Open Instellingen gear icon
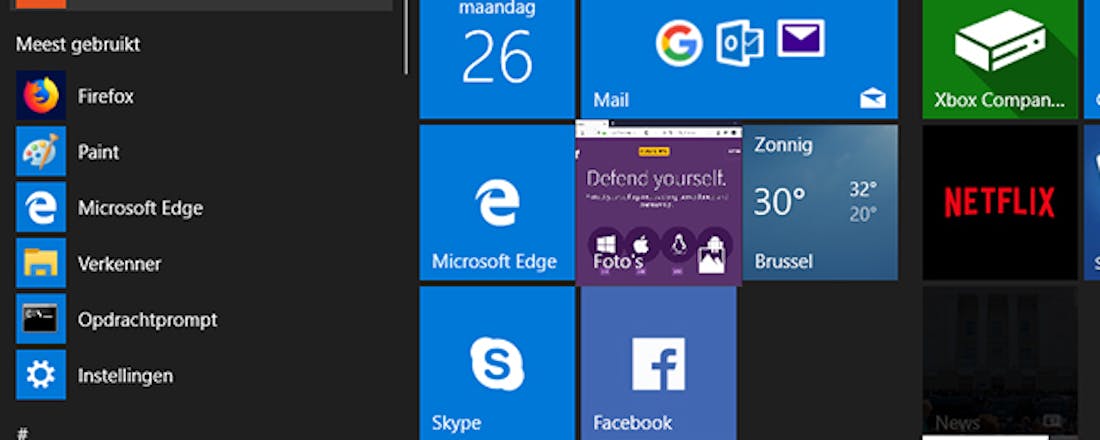 (41, 375)
